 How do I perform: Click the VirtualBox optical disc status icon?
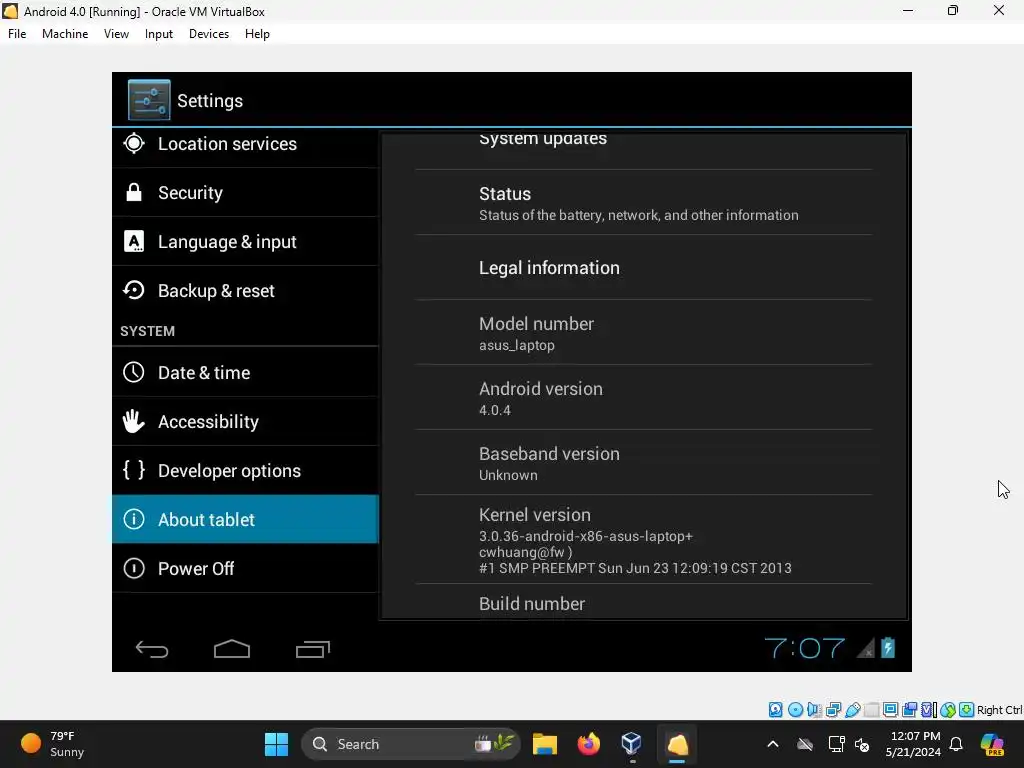[x=795, y=710]
